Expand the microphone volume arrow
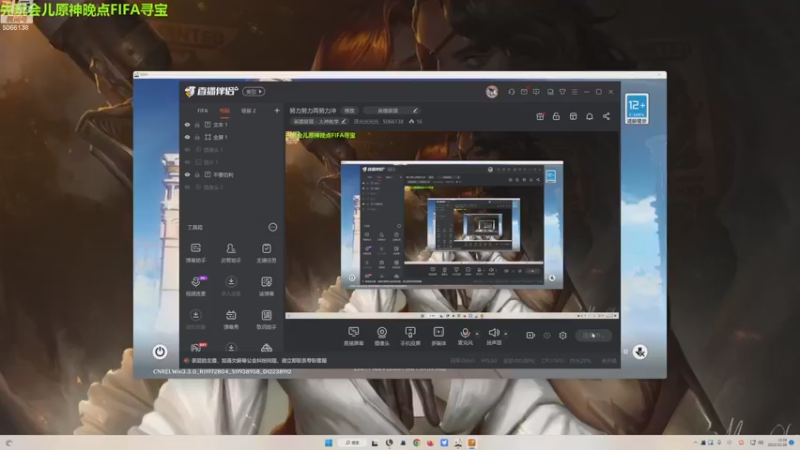The height and width of the screenshot is (450, 800). pos(477,334)
